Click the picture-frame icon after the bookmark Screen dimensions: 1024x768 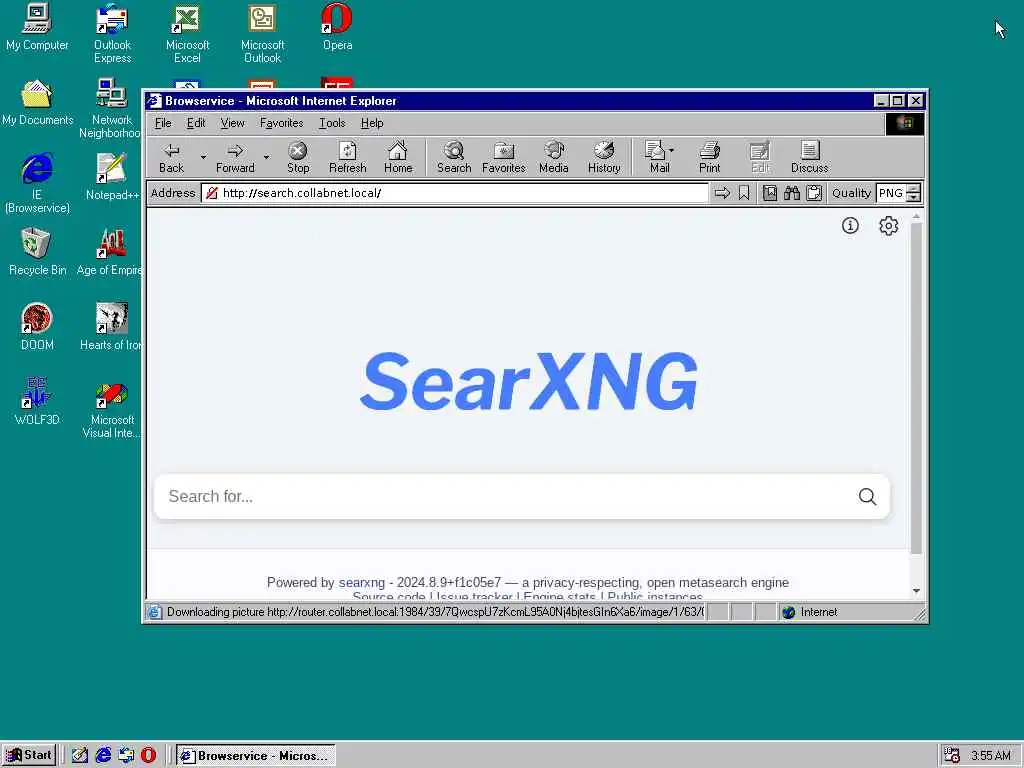[770, 193]
